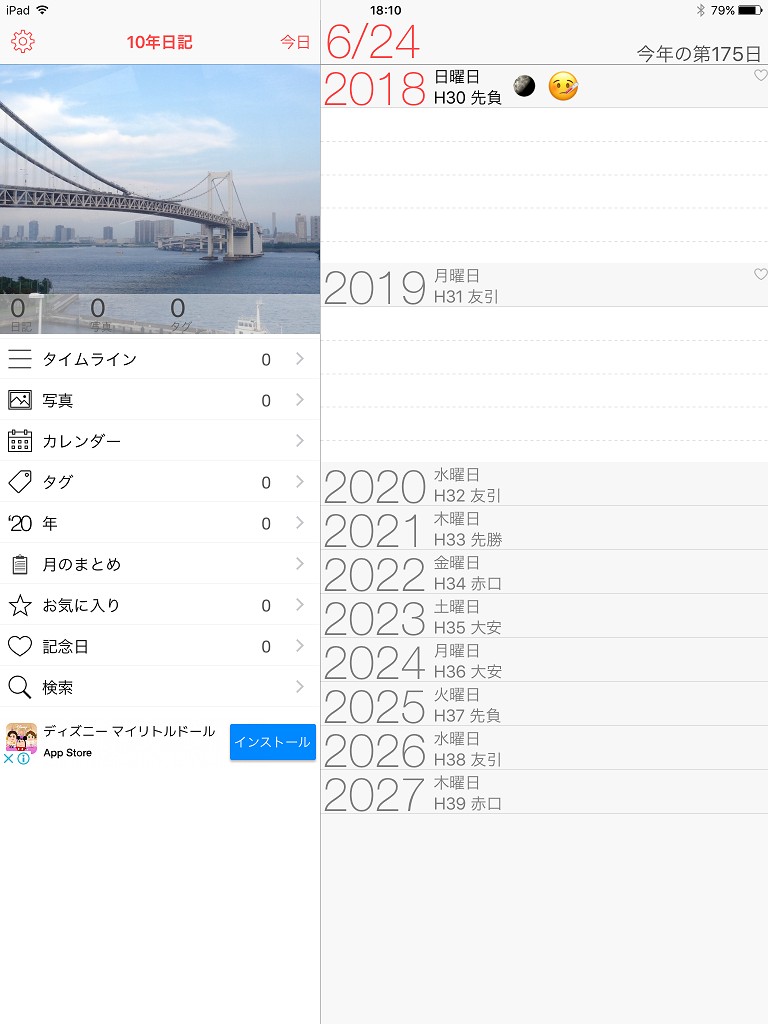Open the Calendar grid icon

[x=20, y=442]
